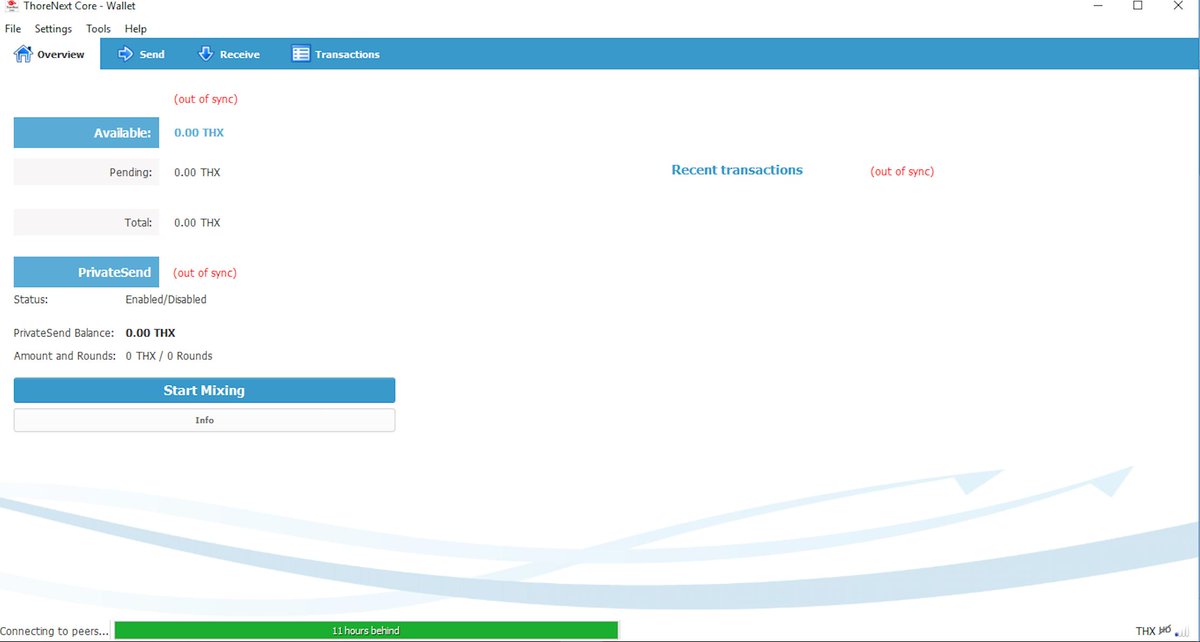Click the Available balance label
The image size is (1200, 642).
[x=86, y=132]
